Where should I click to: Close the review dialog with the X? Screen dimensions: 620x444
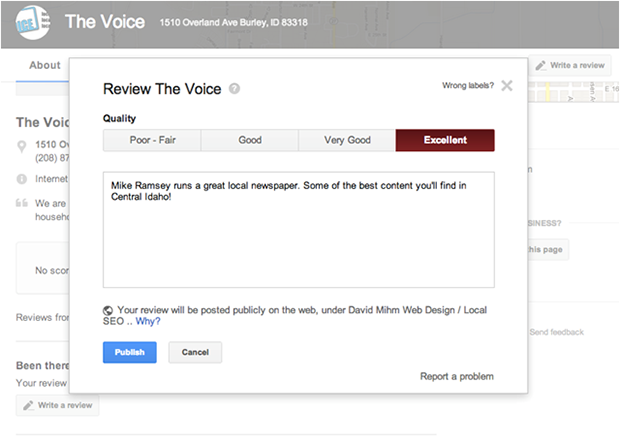point(507,86)
